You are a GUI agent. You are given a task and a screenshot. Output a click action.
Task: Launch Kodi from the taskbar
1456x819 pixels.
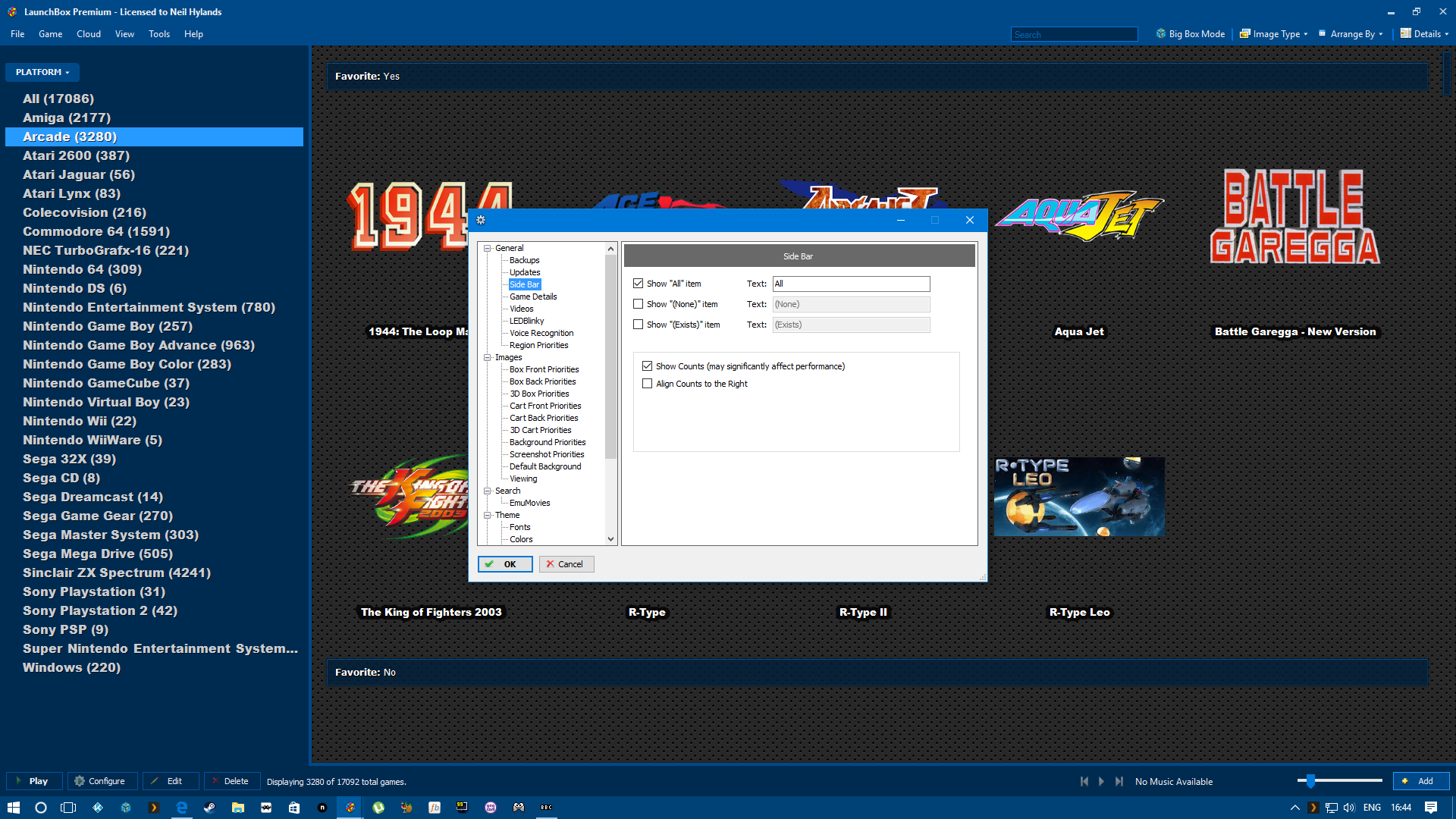pyautogui.click(x=98, y=808)
